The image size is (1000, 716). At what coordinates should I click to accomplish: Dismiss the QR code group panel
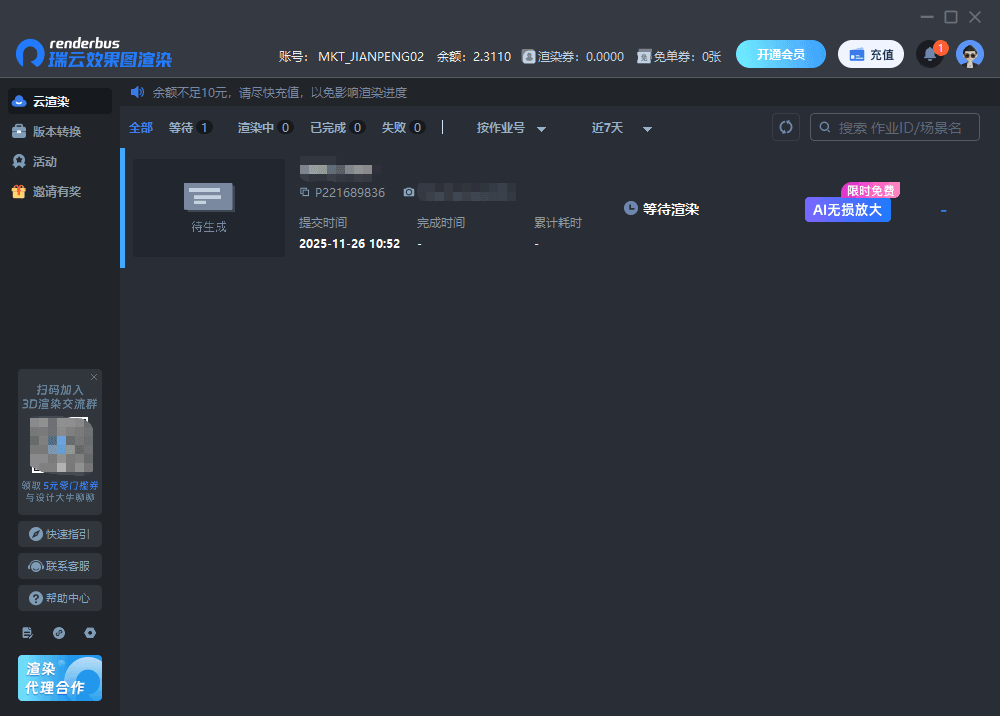coord(93,377)
